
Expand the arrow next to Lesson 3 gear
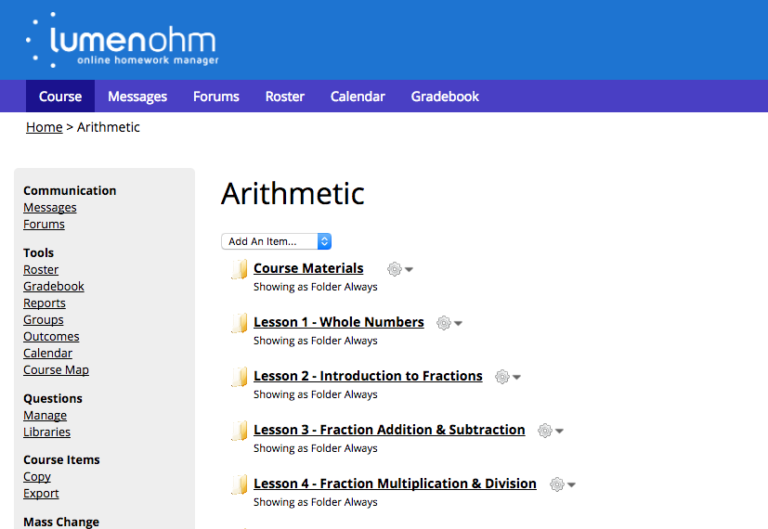(x=559, y=431)
